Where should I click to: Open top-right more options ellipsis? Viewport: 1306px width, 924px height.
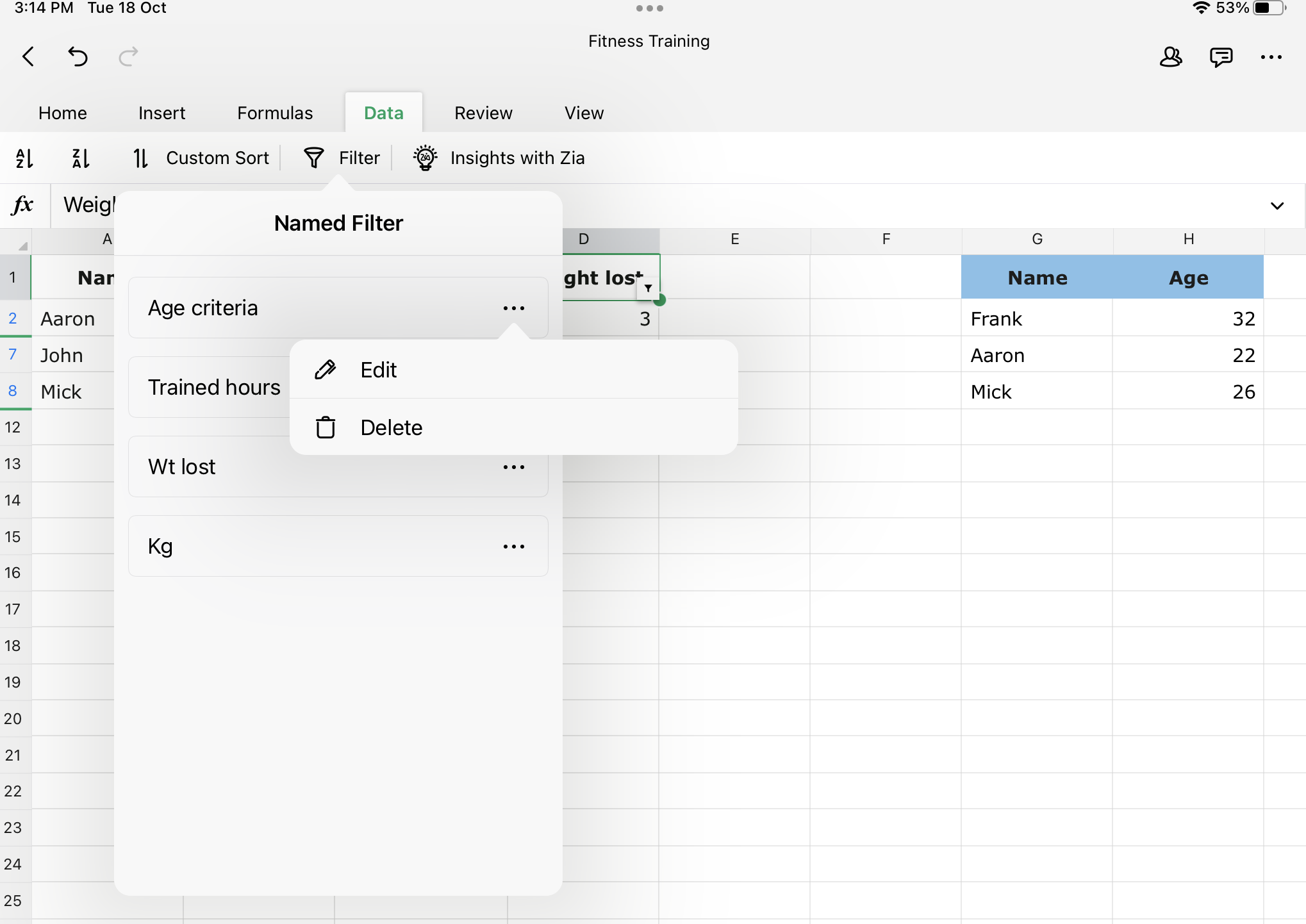[x=1271, y=57]
